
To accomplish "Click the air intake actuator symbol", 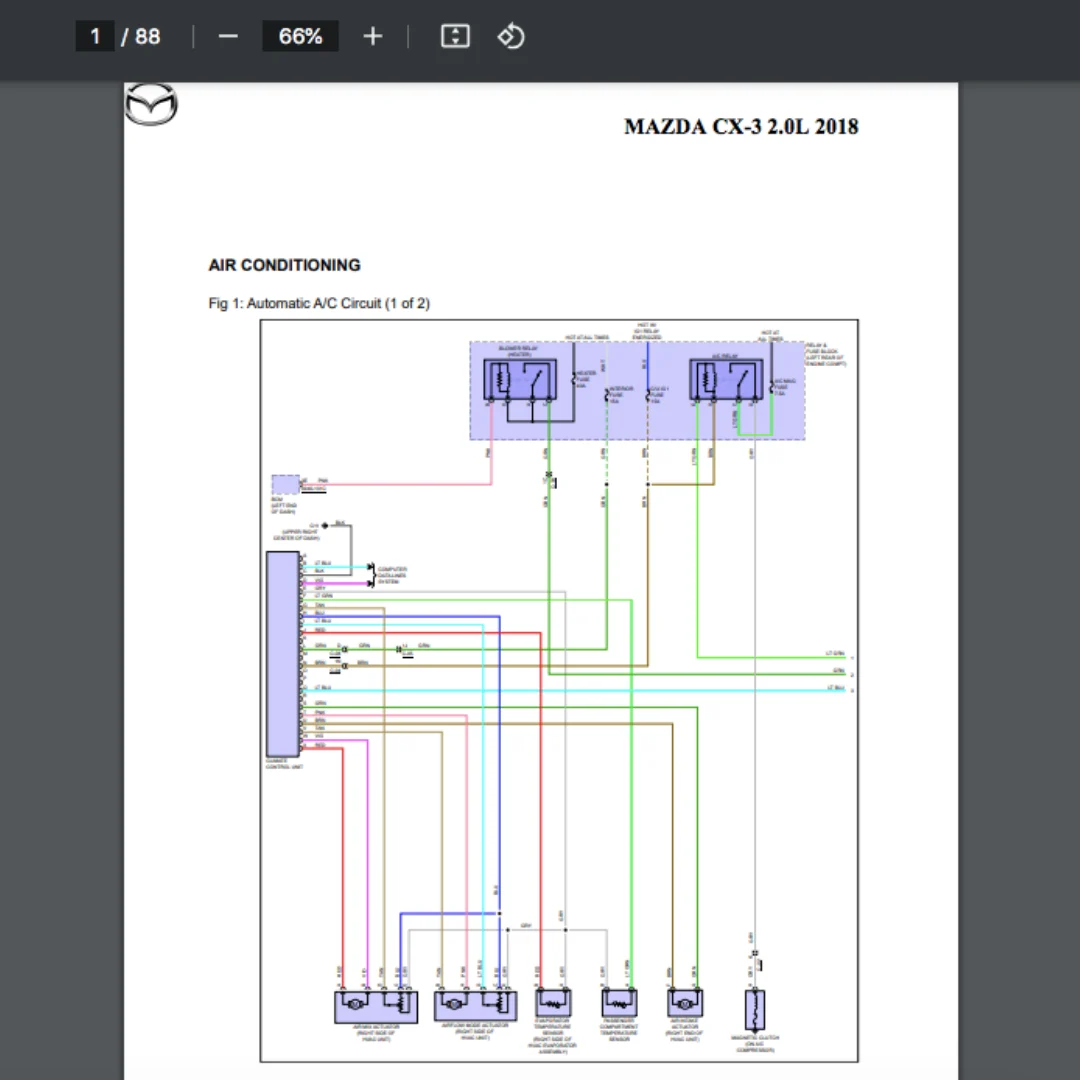I will pyautogui.click(x=685, y=1002).
